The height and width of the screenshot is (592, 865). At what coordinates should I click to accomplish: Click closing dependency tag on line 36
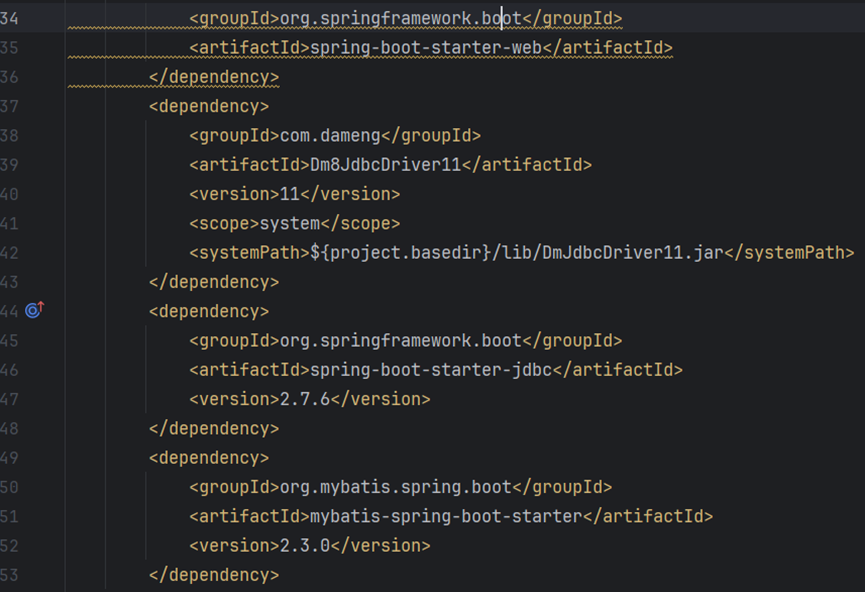[x=214, y=77]
